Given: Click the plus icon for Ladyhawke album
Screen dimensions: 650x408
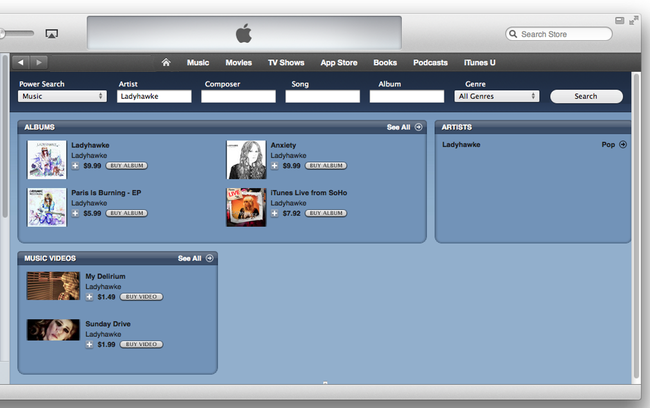Looking at the screenshot, I should (x=75, y=166).
